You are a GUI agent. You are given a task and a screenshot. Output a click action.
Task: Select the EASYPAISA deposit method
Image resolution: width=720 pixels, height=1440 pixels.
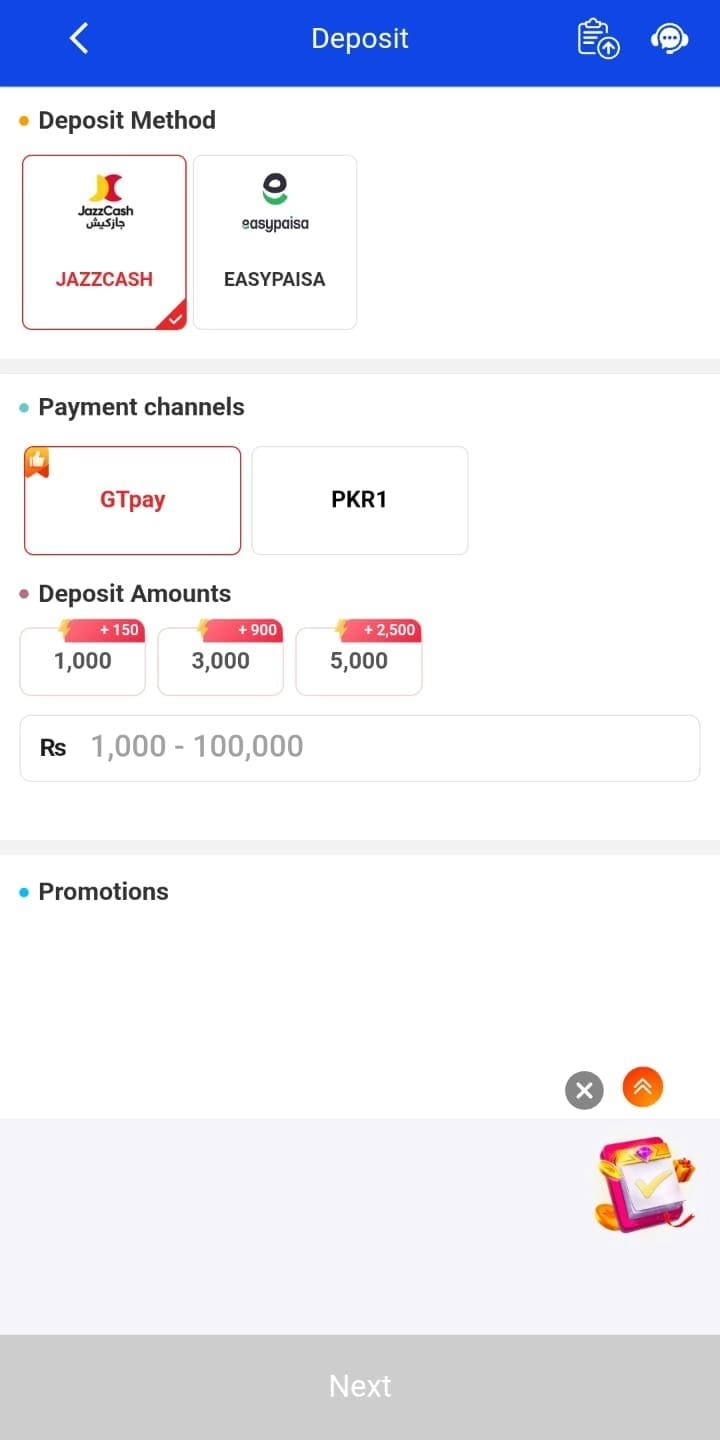pyautogui.click(x=275, y=279)
